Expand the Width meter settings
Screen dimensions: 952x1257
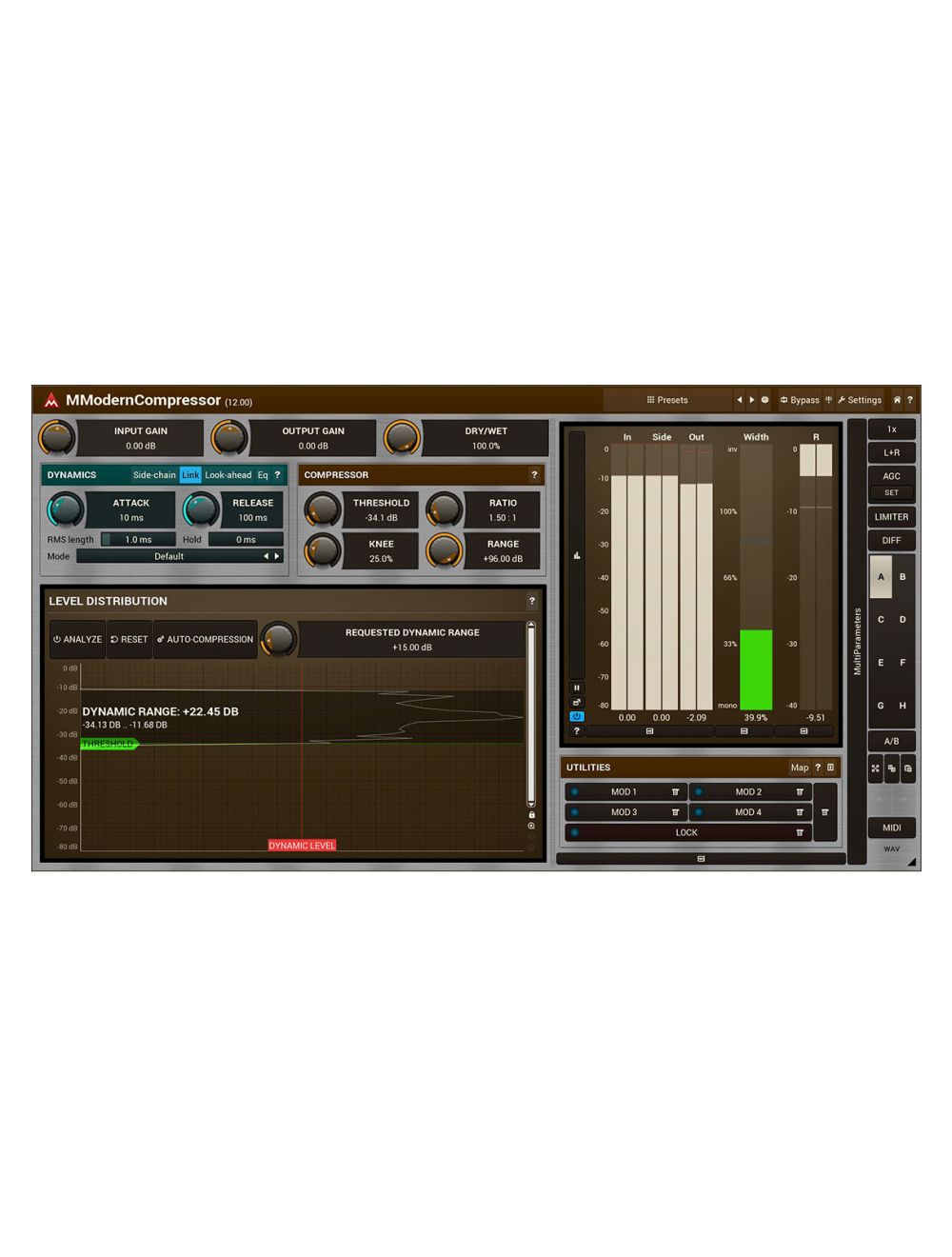click(742, 731)
